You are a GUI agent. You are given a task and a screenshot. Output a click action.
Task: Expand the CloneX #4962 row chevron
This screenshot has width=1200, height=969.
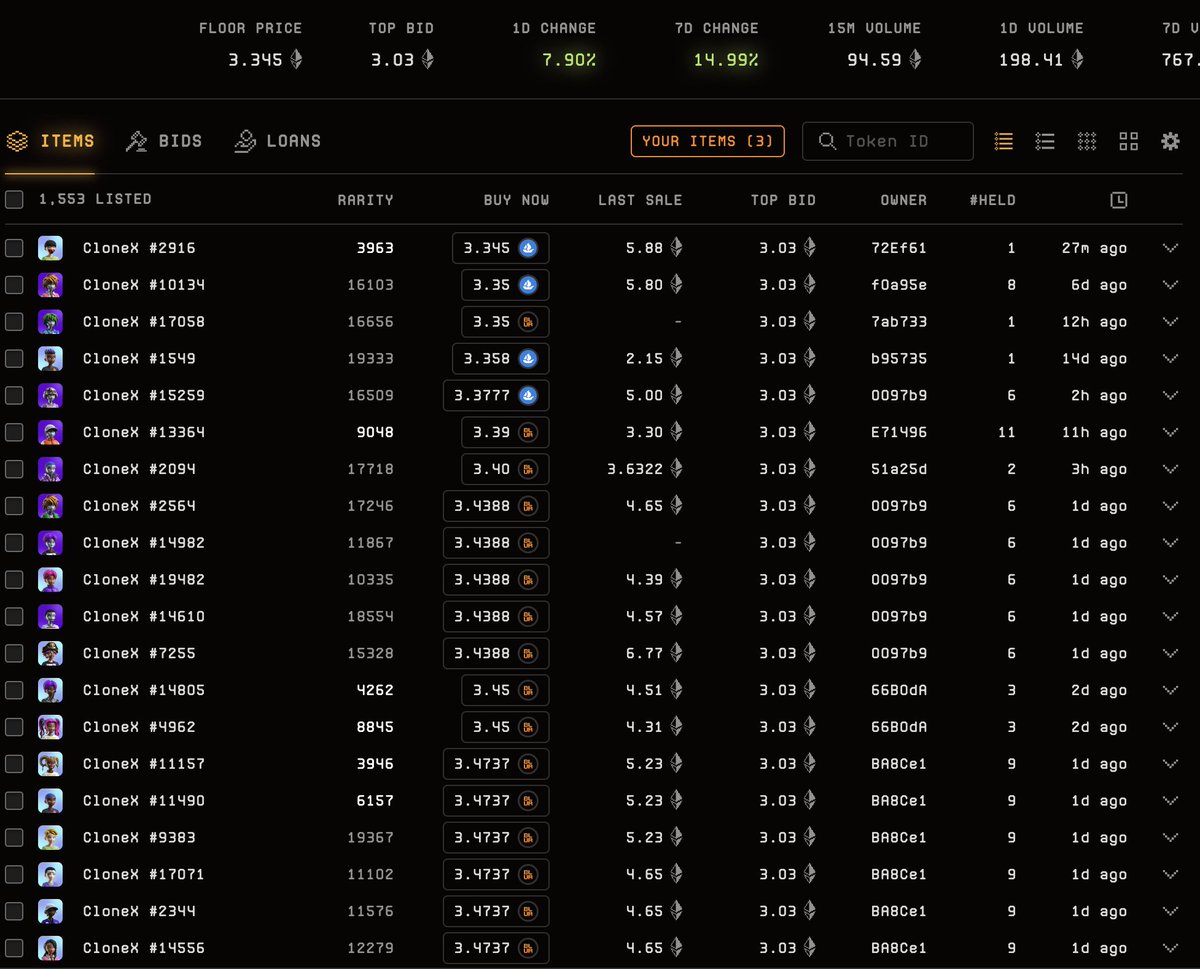(x=1171, y=727)
